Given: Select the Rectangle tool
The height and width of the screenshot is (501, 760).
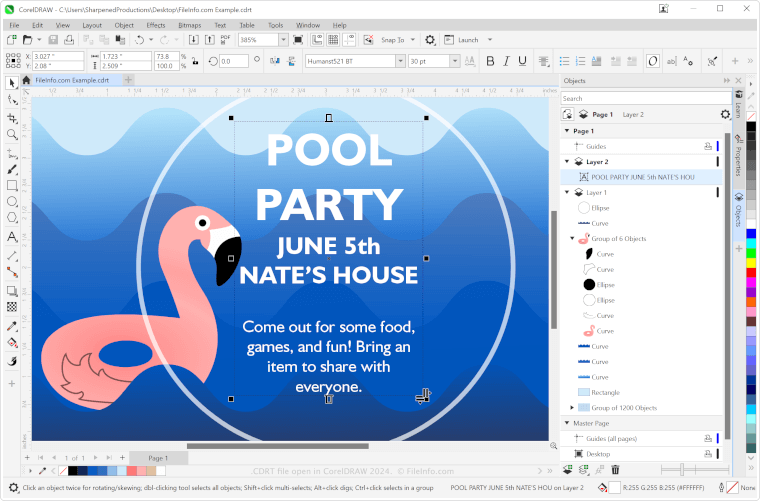Looking at the screenshot, I should point(12,185).
